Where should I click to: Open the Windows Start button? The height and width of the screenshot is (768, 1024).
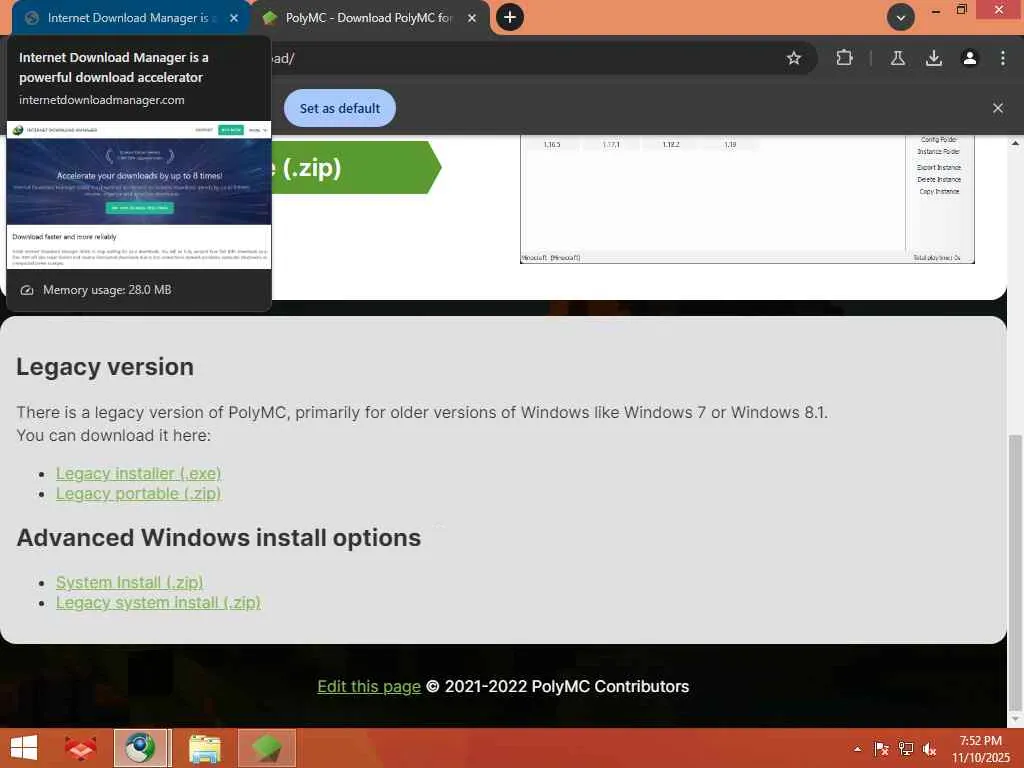tap(24, 748)
